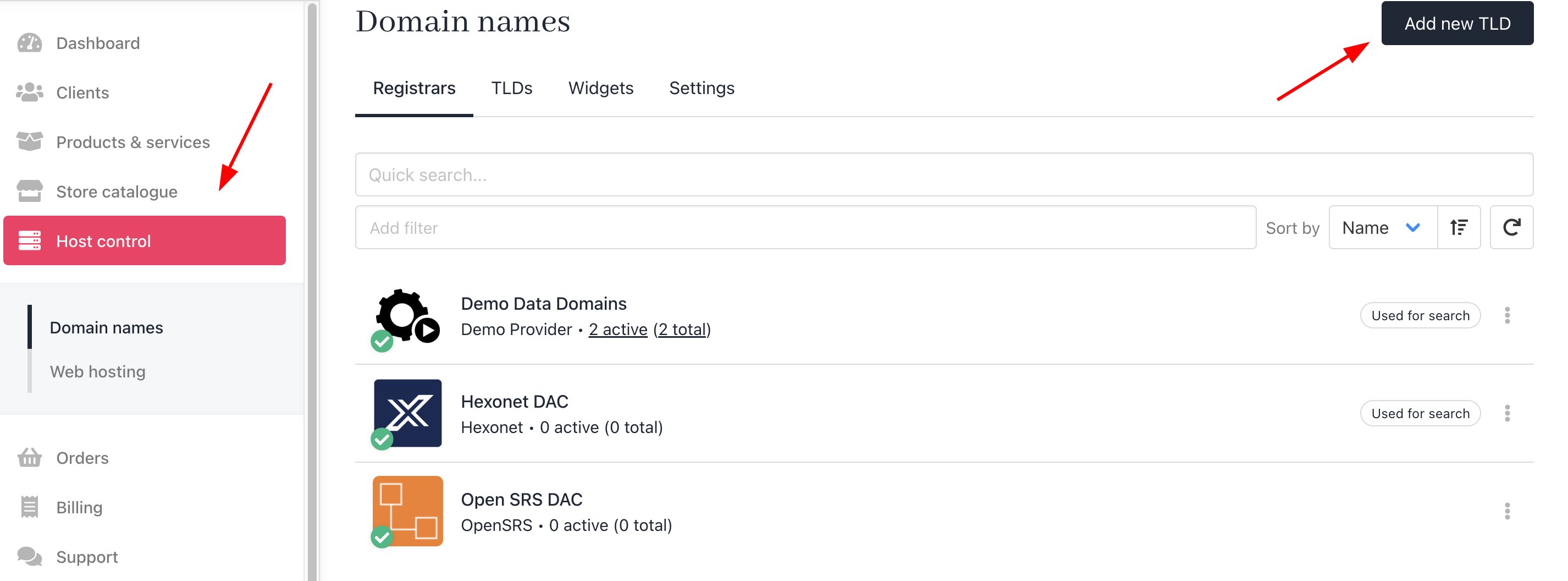Click the Orders basket icon

click(29, 457)
